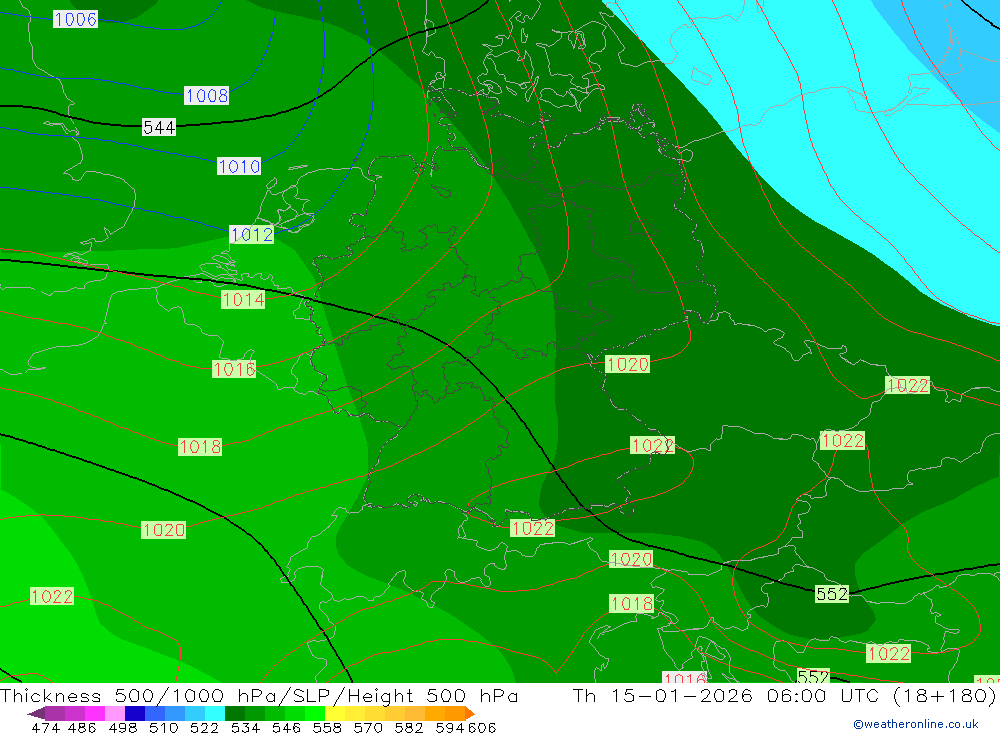This screenshot has height=733, width=1000.
Task: Click the 1008 isobar label
Action: point(207,96)
